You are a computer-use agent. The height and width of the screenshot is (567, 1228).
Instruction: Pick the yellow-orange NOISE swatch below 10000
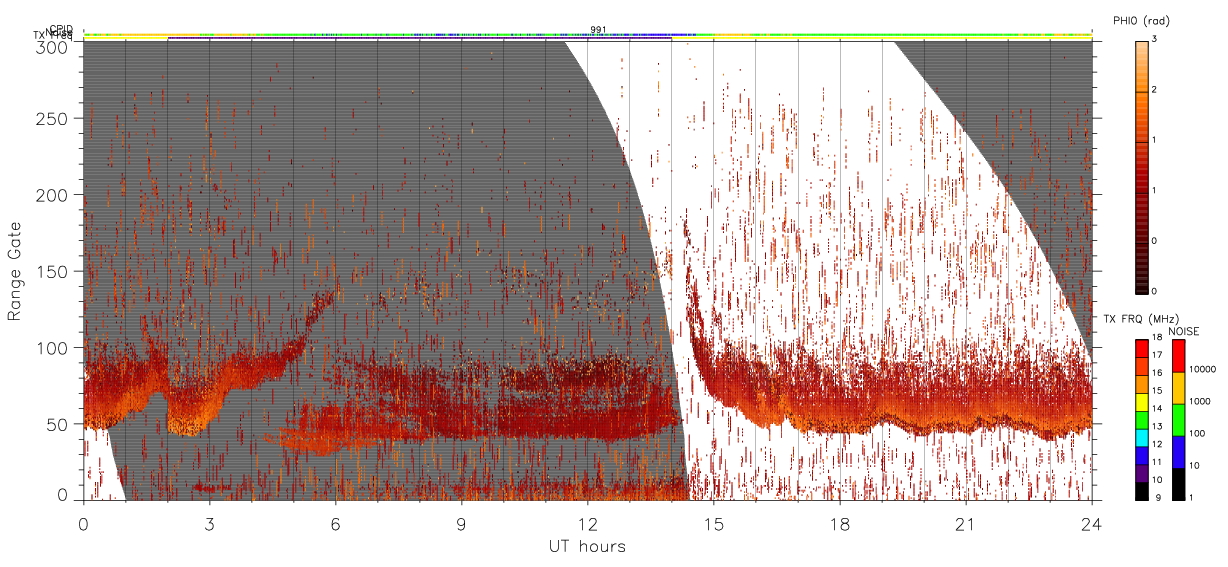[1178, 388]
